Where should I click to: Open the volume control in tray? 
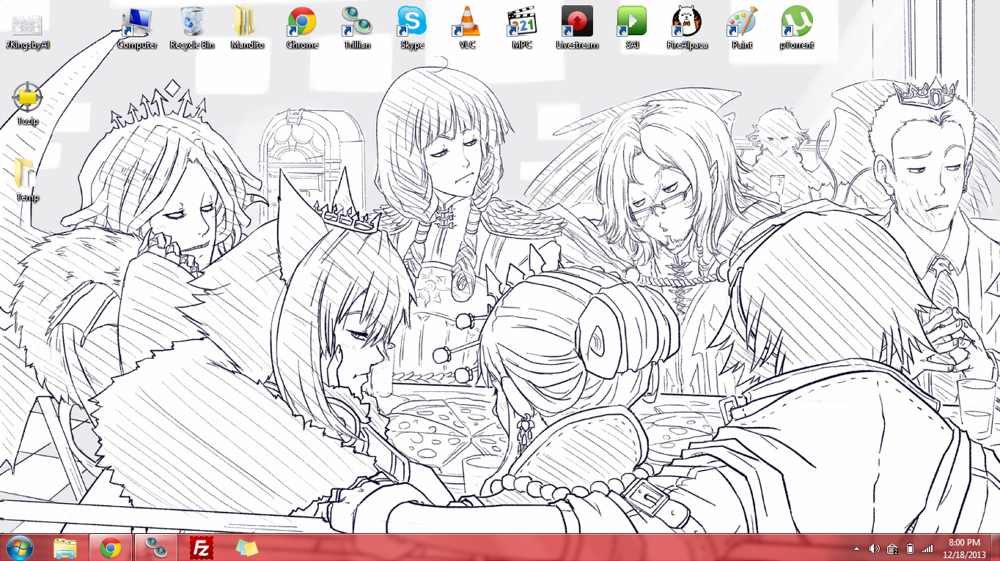[874, 548]
